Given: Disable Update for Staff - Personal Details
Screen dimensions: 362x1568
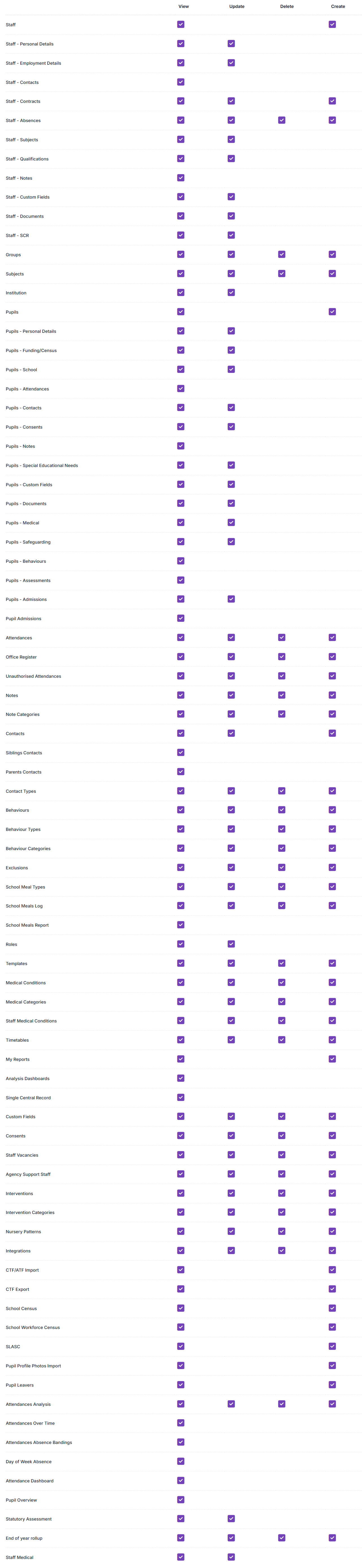Looking at the screenshot, I should pyautogui.click(x=232, y=44).
